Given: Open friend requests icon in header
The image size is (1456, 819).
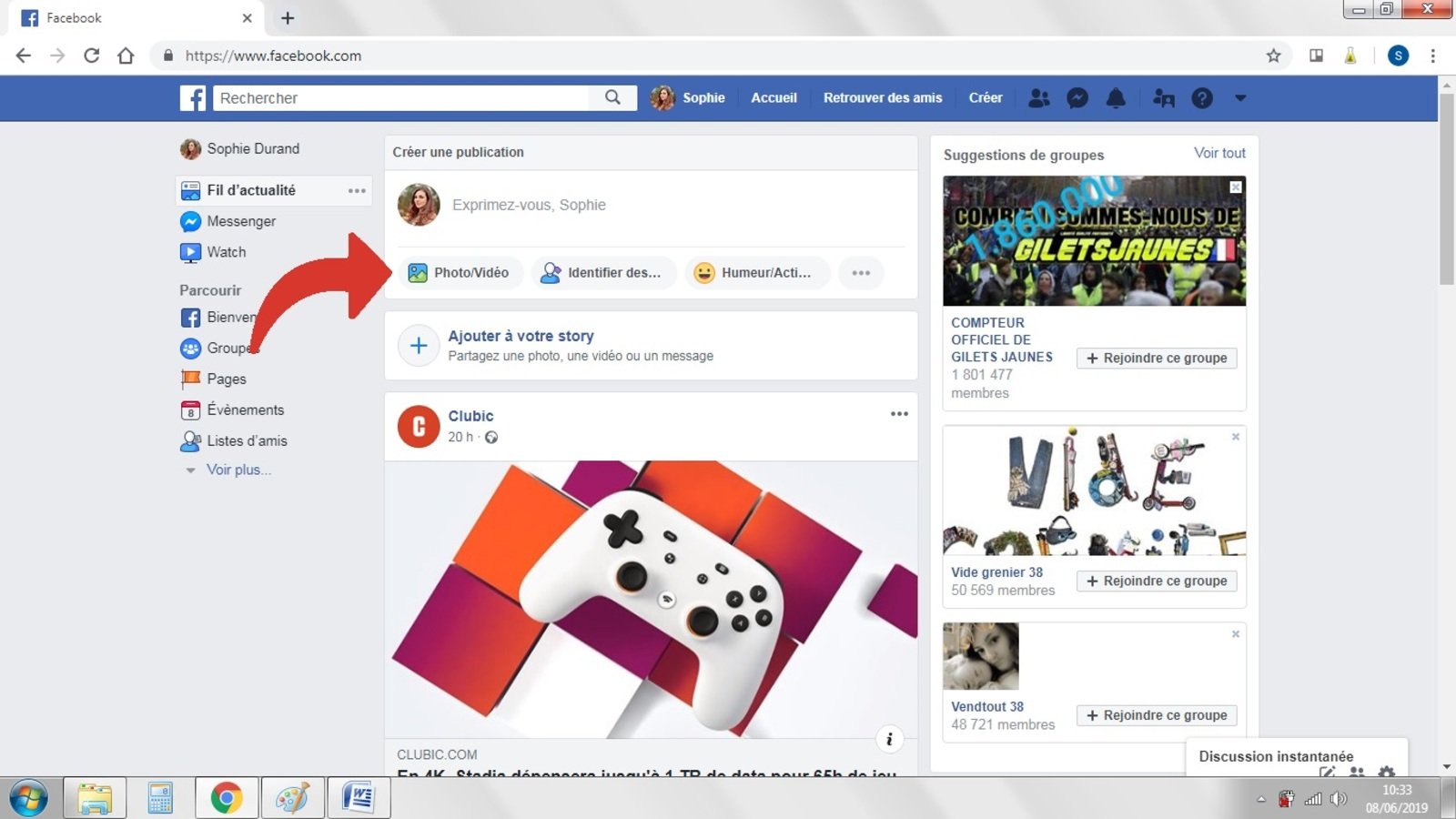Looking at the screenshot, I should (x=1039, y=98).
